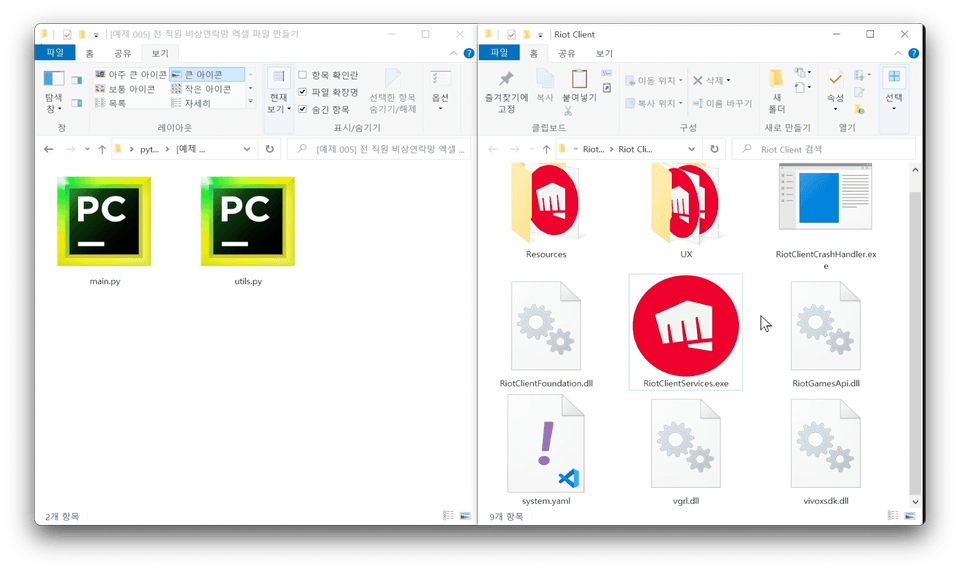Select RiotGamesApi.dll file
The height and width of the screenshot is (571, 960).
click(825, 326)
